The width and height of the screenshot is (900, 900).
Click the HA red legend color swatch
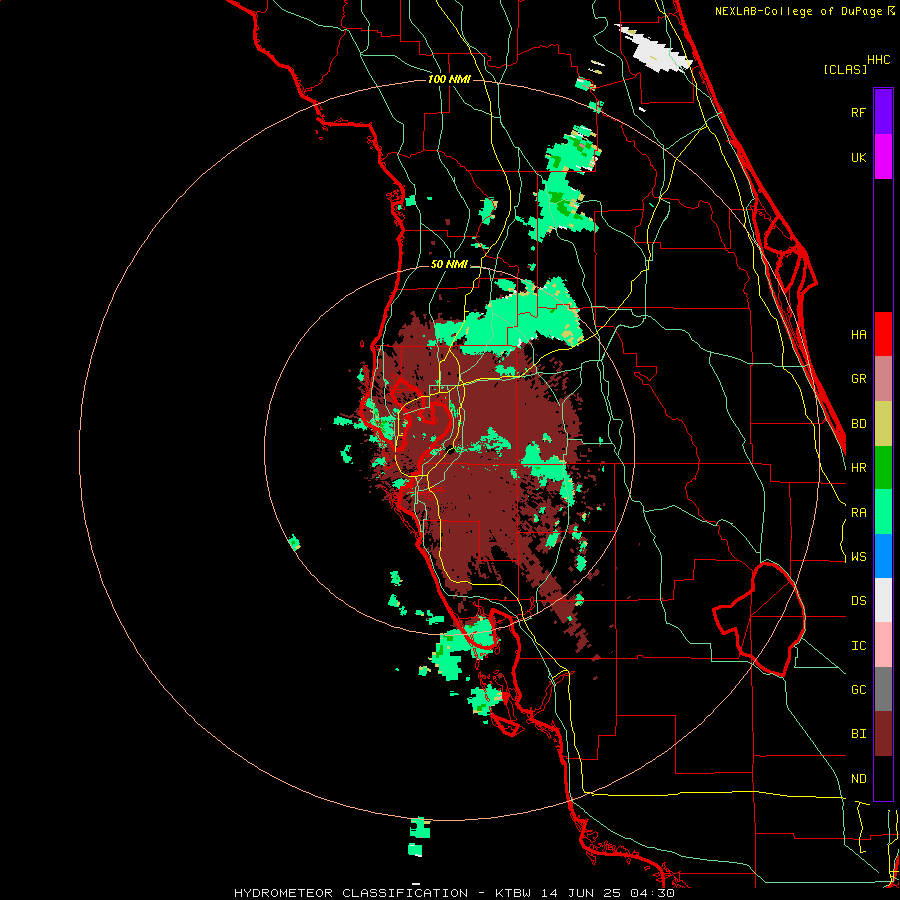(x=883, y=334)
